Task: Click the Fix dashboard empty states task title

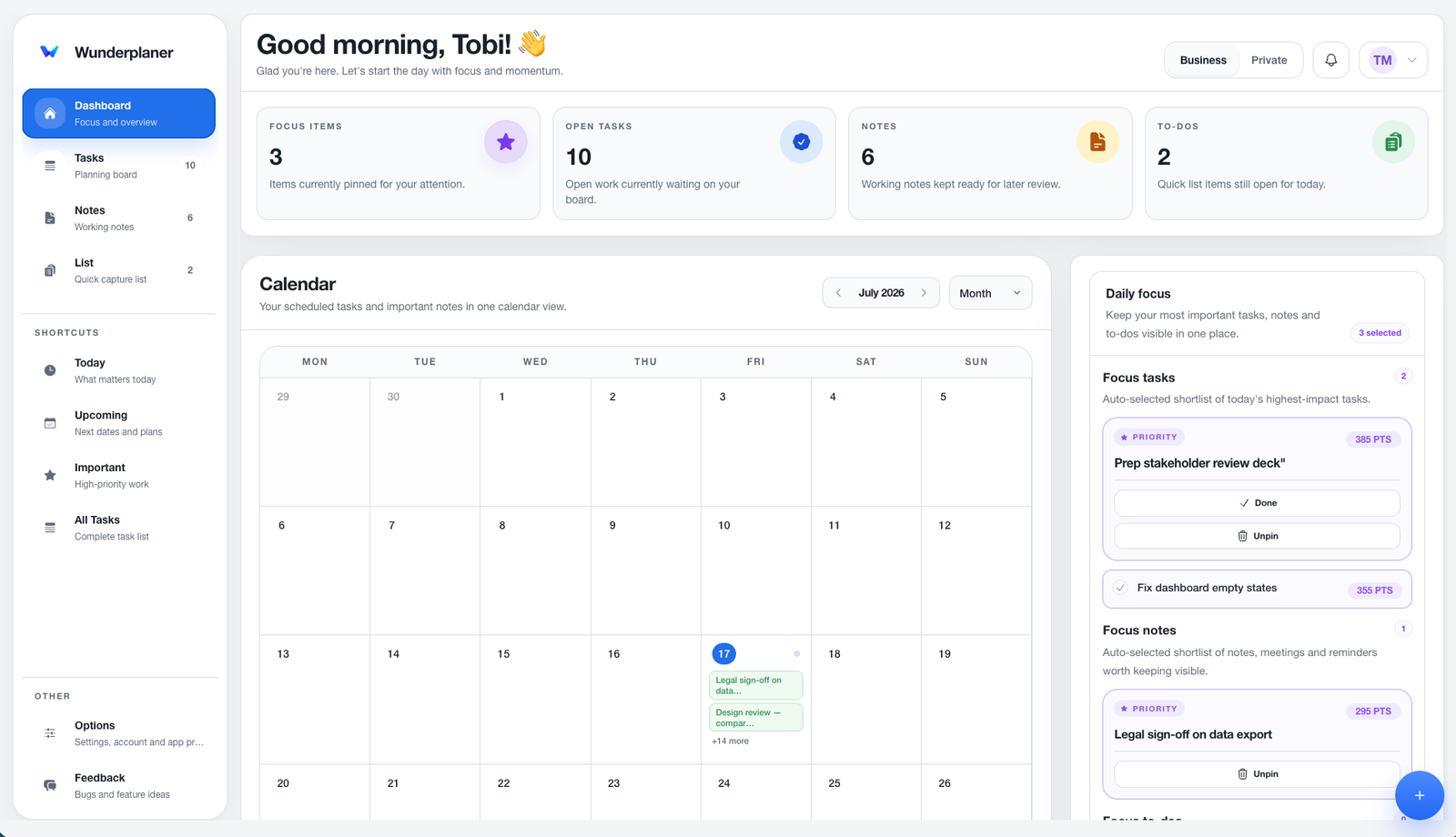Action: tap(1207, 588)
